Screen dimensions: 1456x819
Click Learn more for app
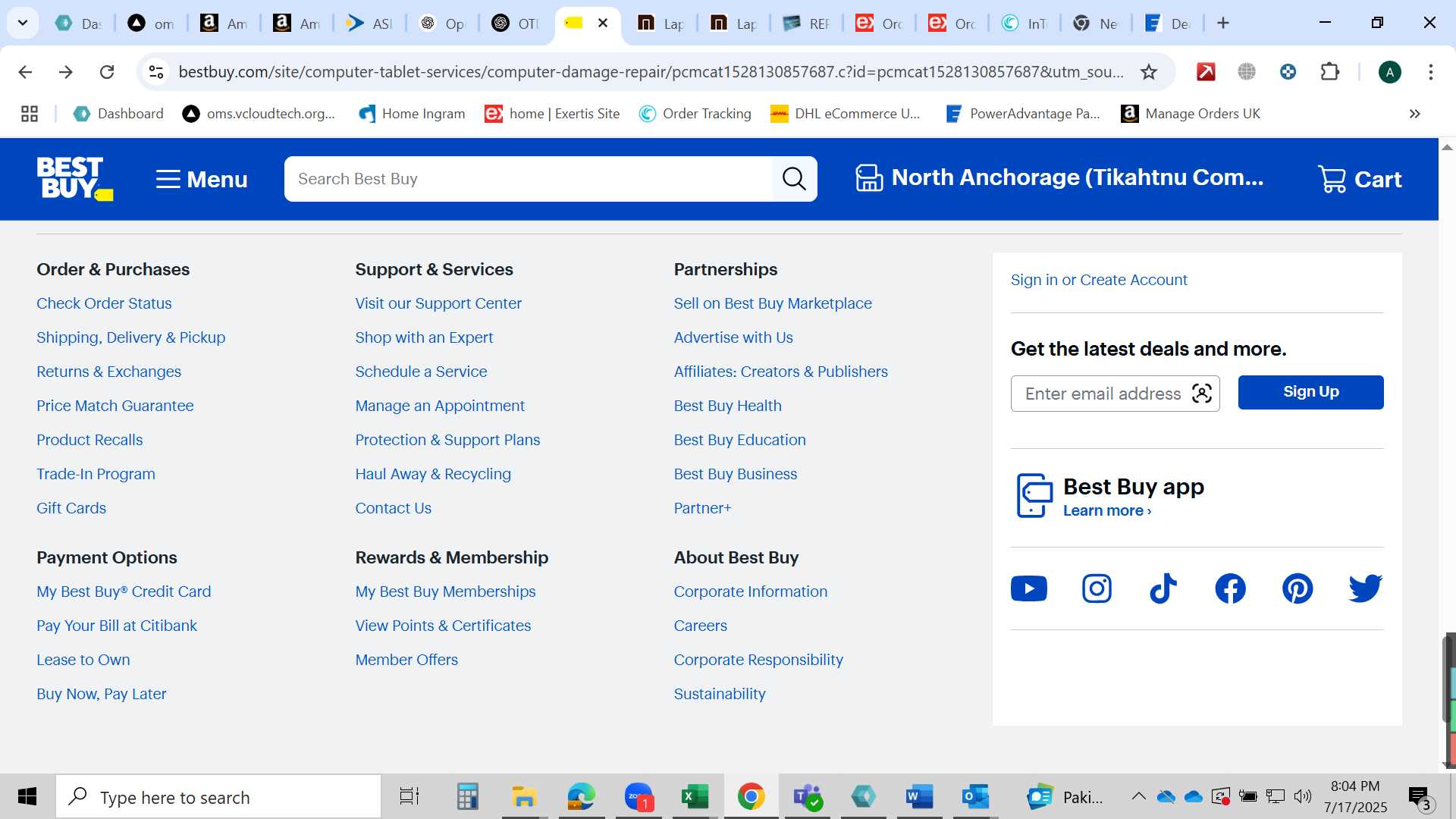coord(1107,510)
